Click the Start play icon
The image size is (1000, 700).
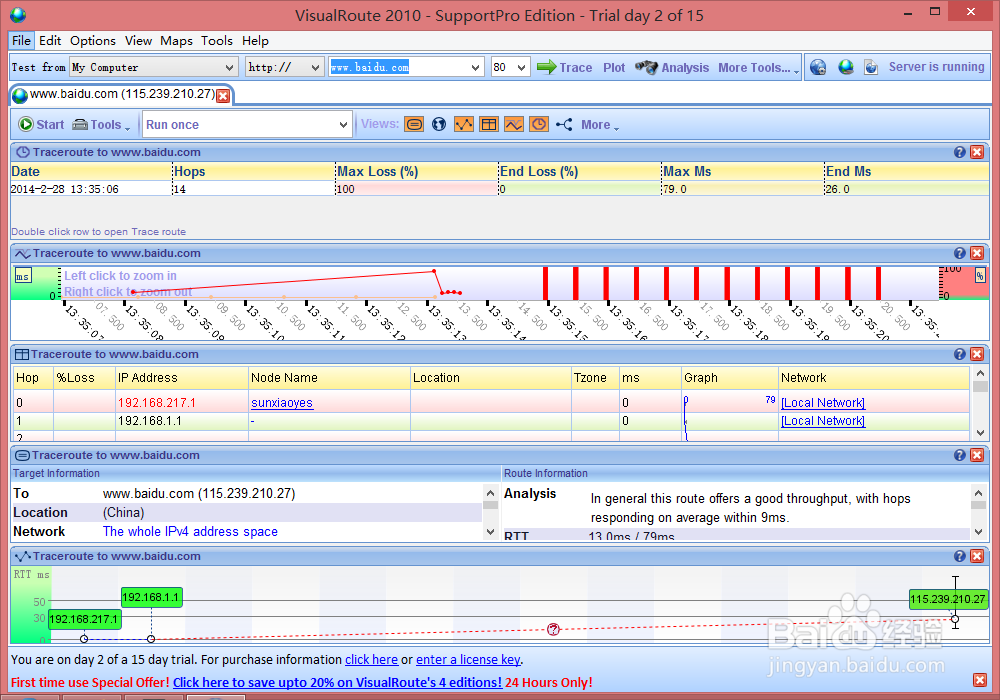[x=41, y=124]
